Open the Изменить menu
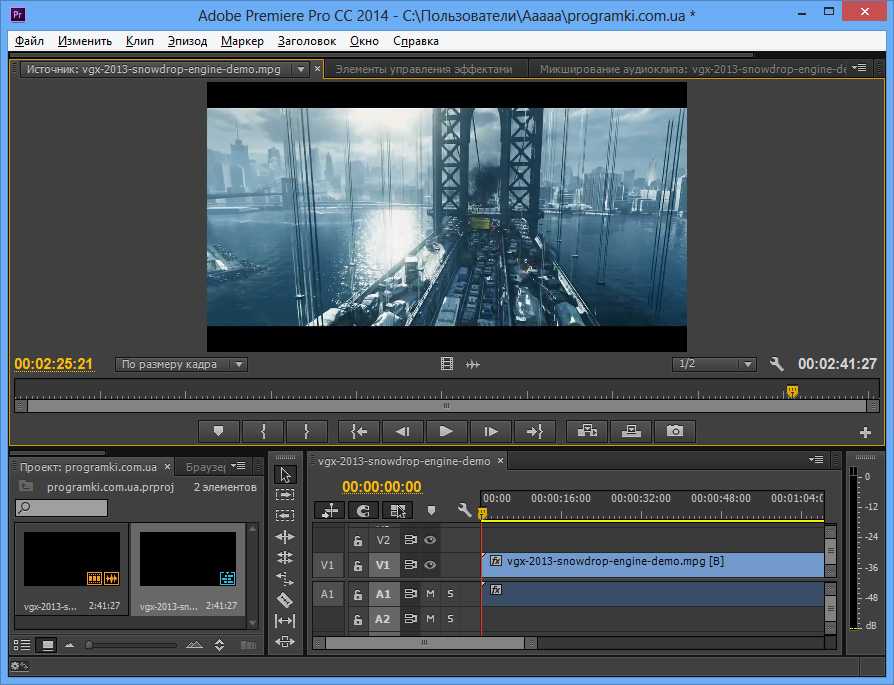 pyautogui.click(x=85, y=41)
